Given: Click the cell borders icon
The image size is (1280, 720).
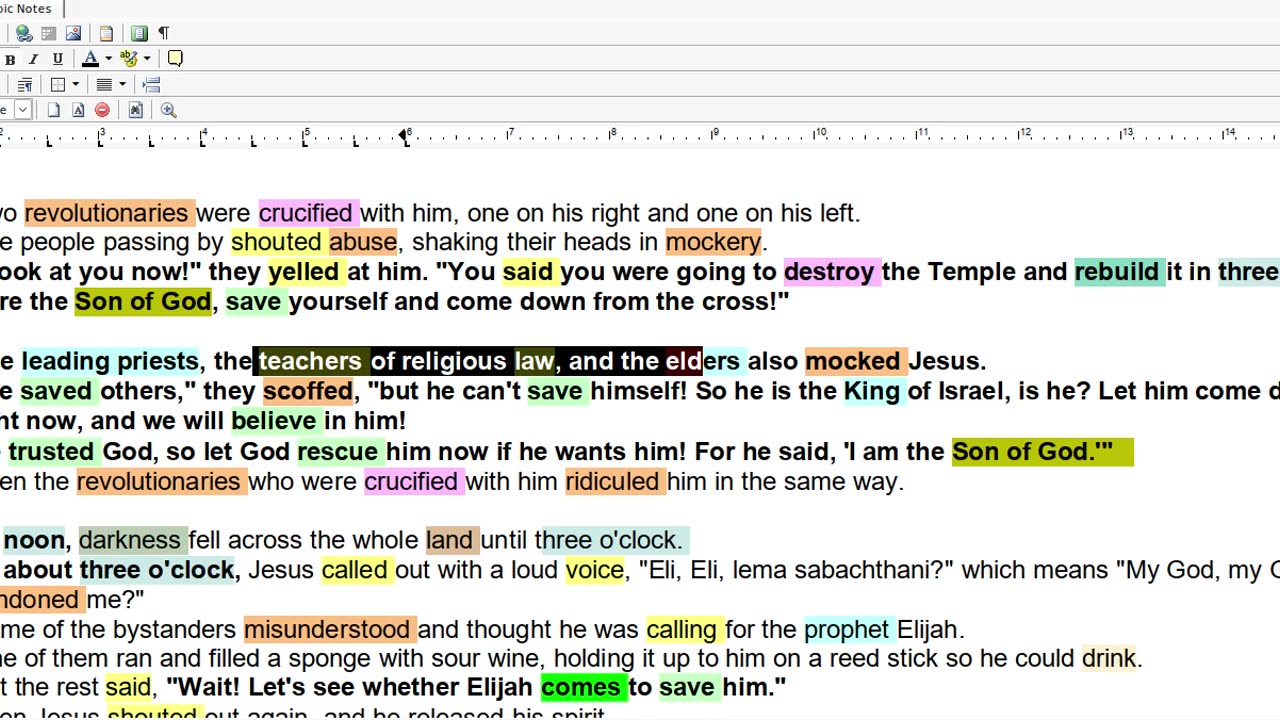Looking at the screenshot, I should 58,85.
